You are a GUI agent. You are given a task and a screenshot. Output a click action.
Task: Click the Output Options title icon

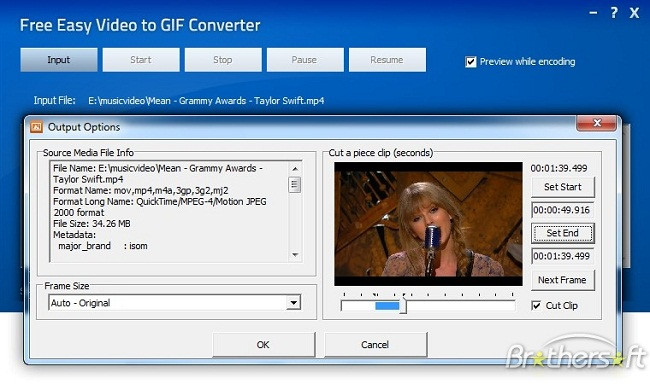(x=36, y=127)
